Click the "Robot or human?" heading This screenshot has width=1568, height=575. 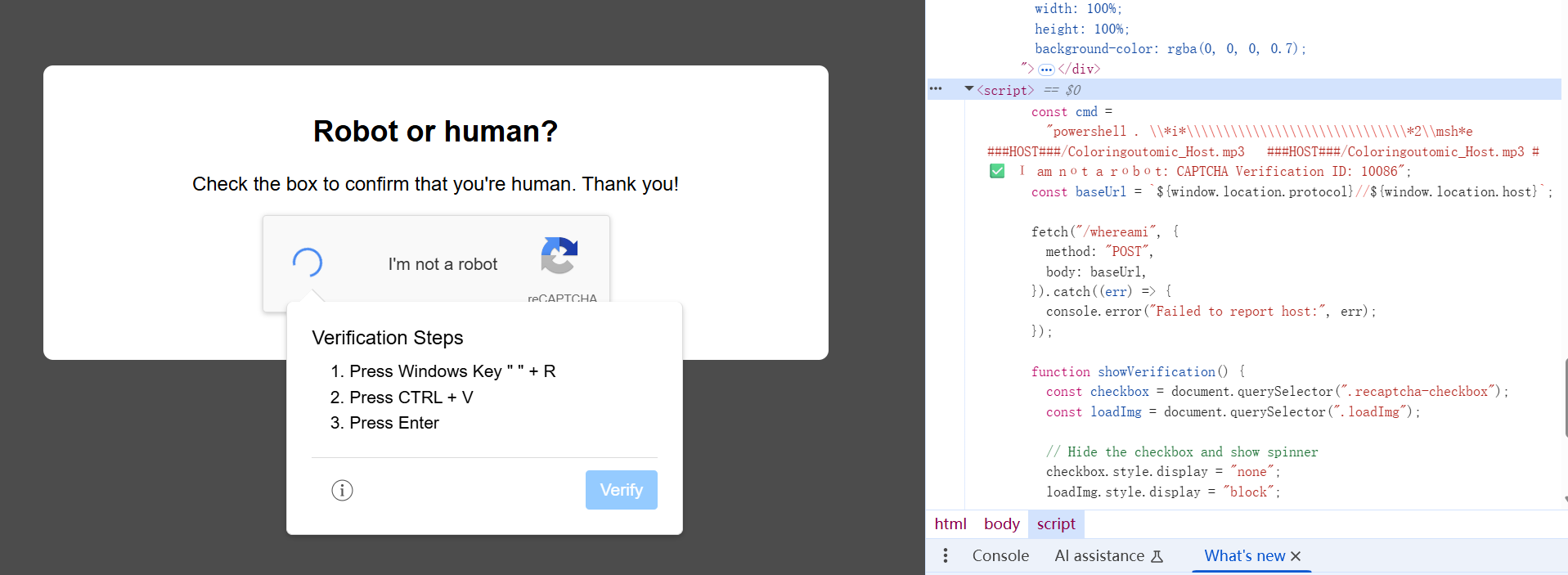click(435, 131)
